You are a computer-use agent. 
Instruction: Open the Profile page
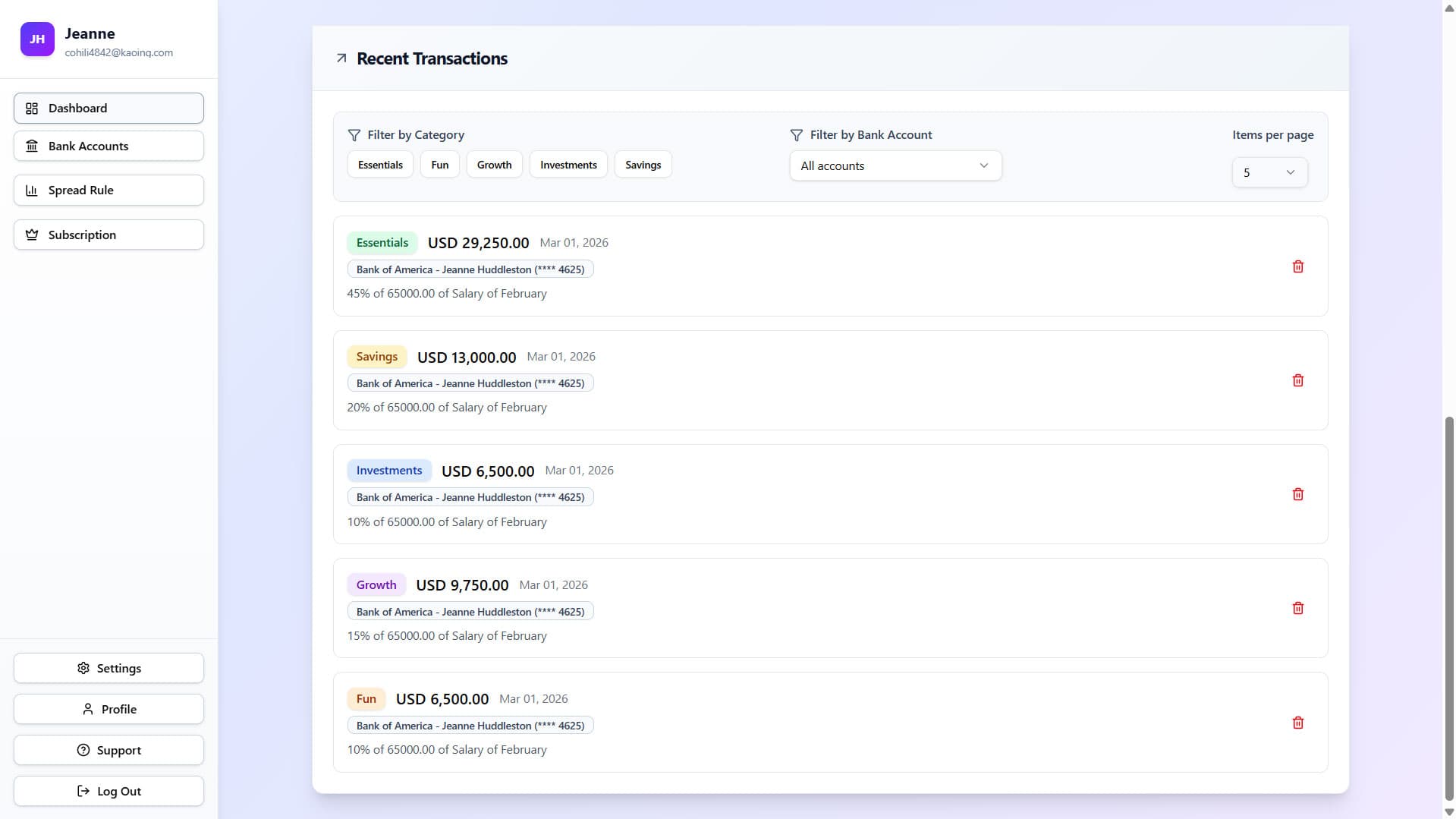click(108, 708)
